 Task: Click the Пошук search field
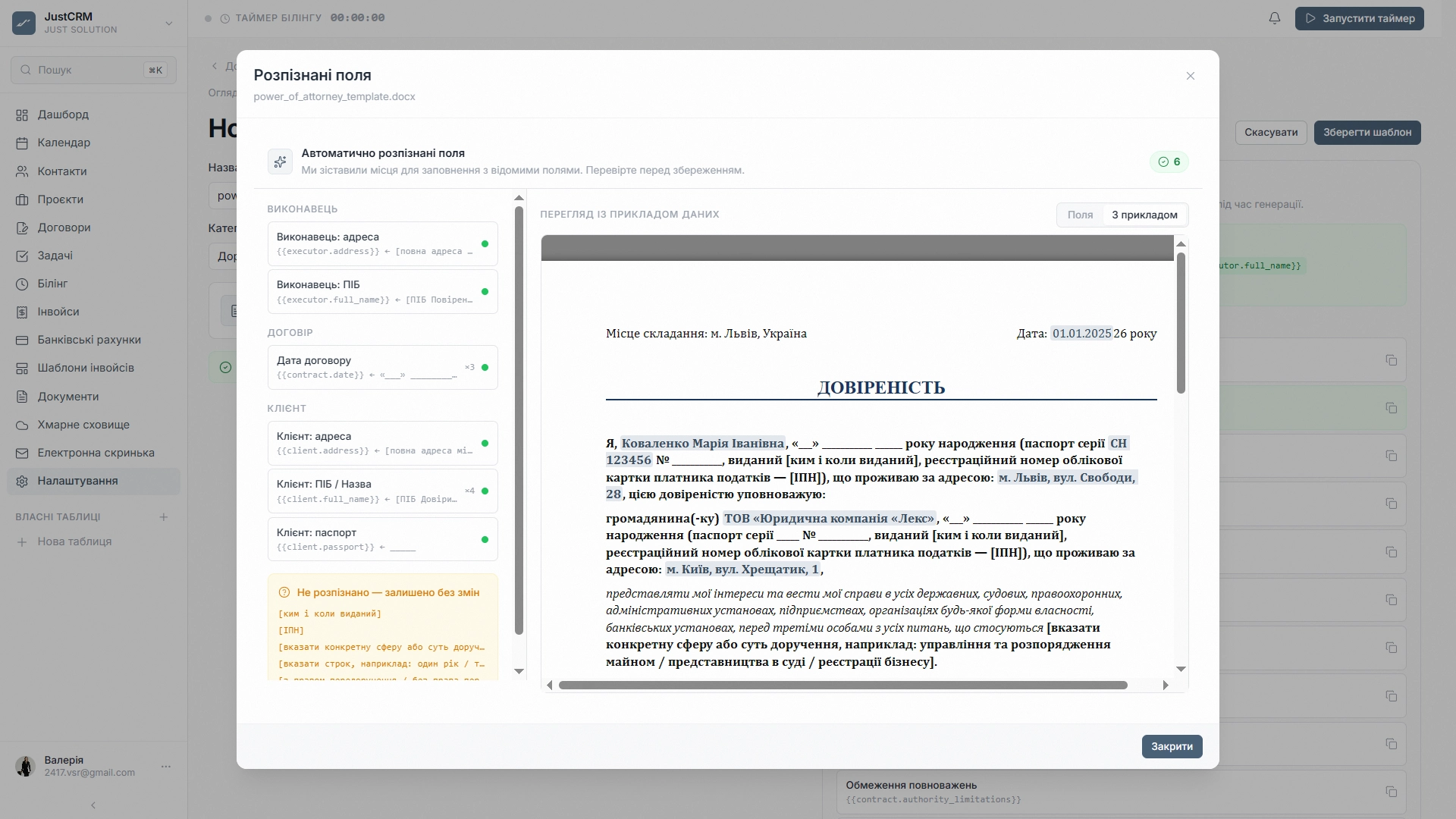pos(93,70)
